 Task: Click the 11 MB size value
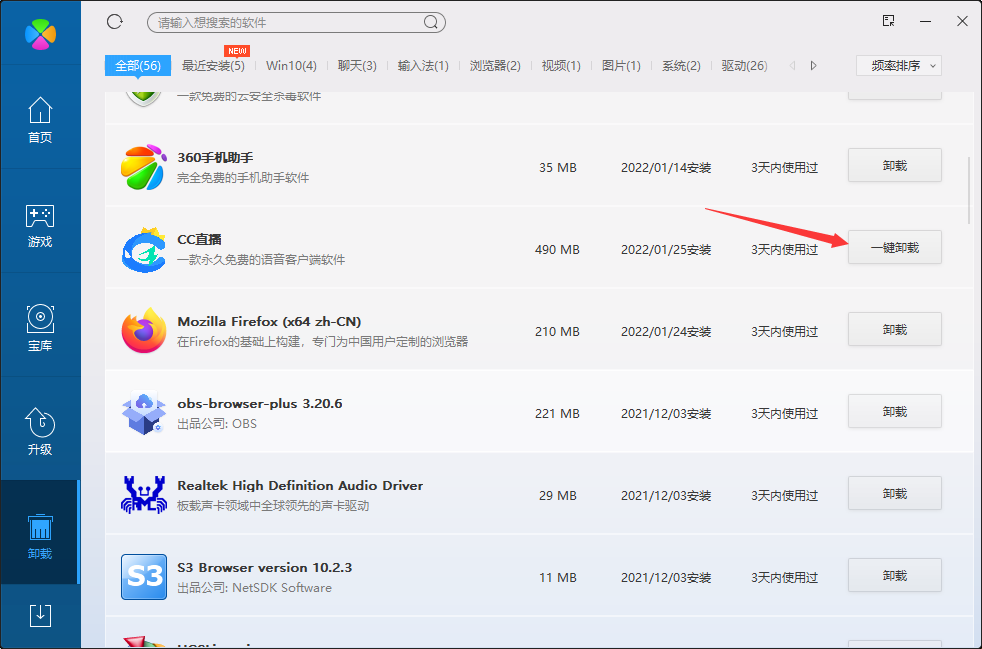(x=557, y=578)
